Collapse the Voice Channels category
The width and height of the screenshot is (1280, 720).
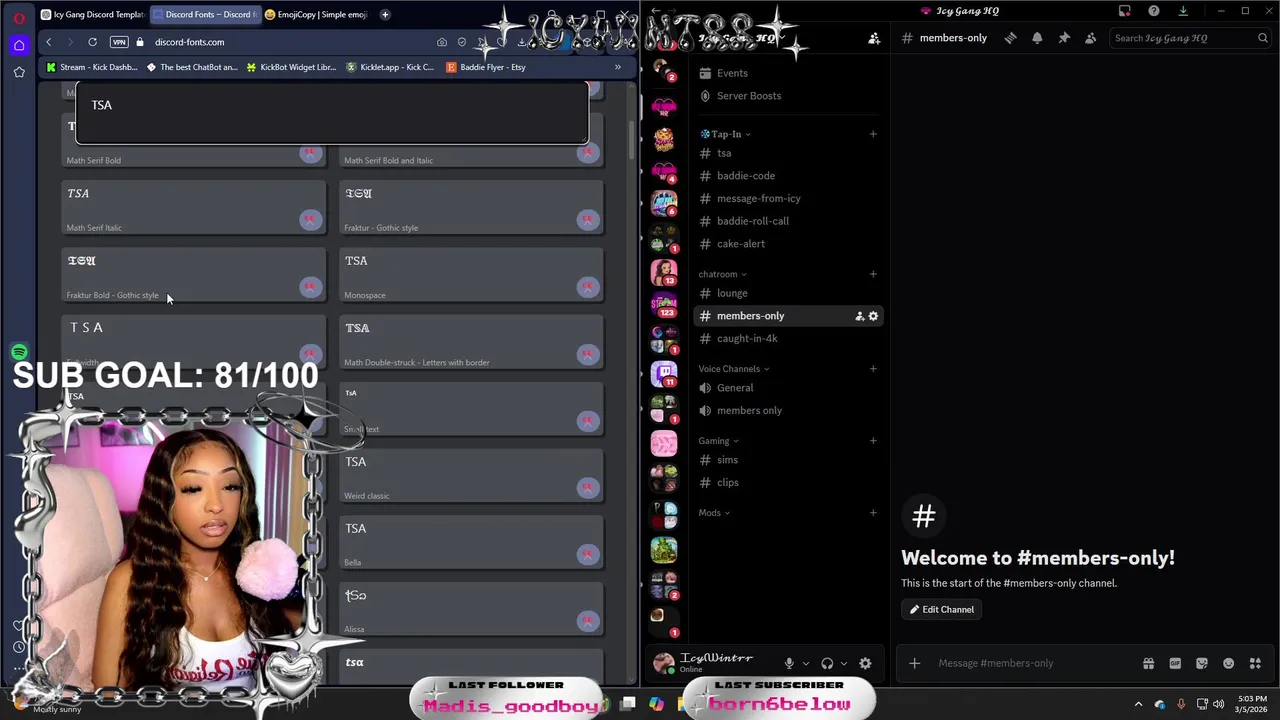tap(733, 369)
